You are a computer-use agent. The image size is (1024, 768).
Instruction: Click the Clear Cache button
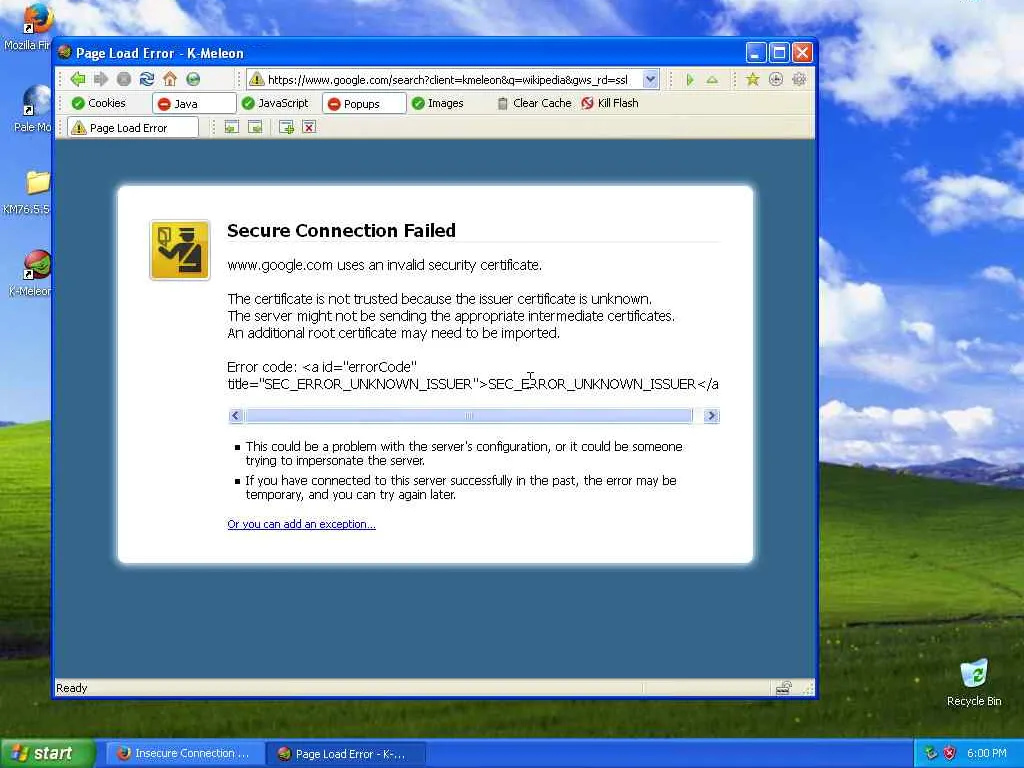tap(534, 103)
